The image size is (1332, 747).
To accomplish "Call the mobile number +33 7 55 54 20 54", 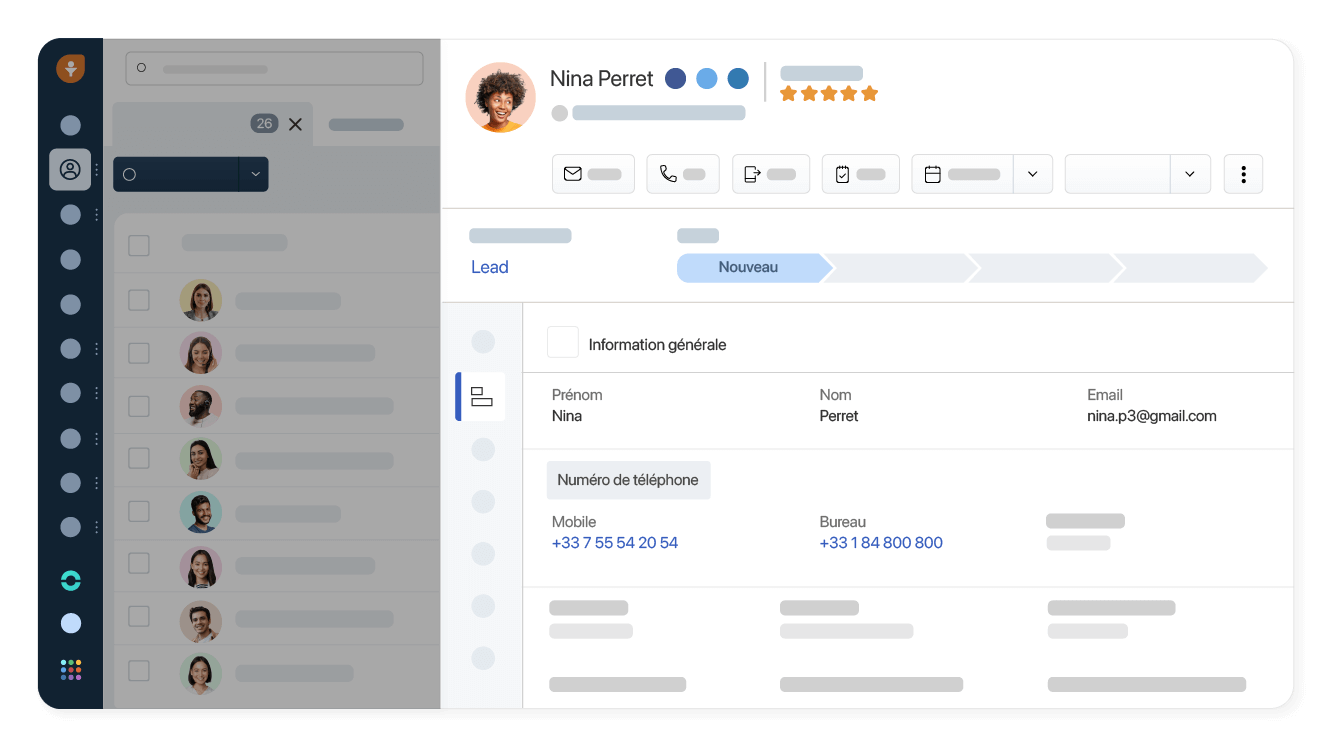I will 614,542.
